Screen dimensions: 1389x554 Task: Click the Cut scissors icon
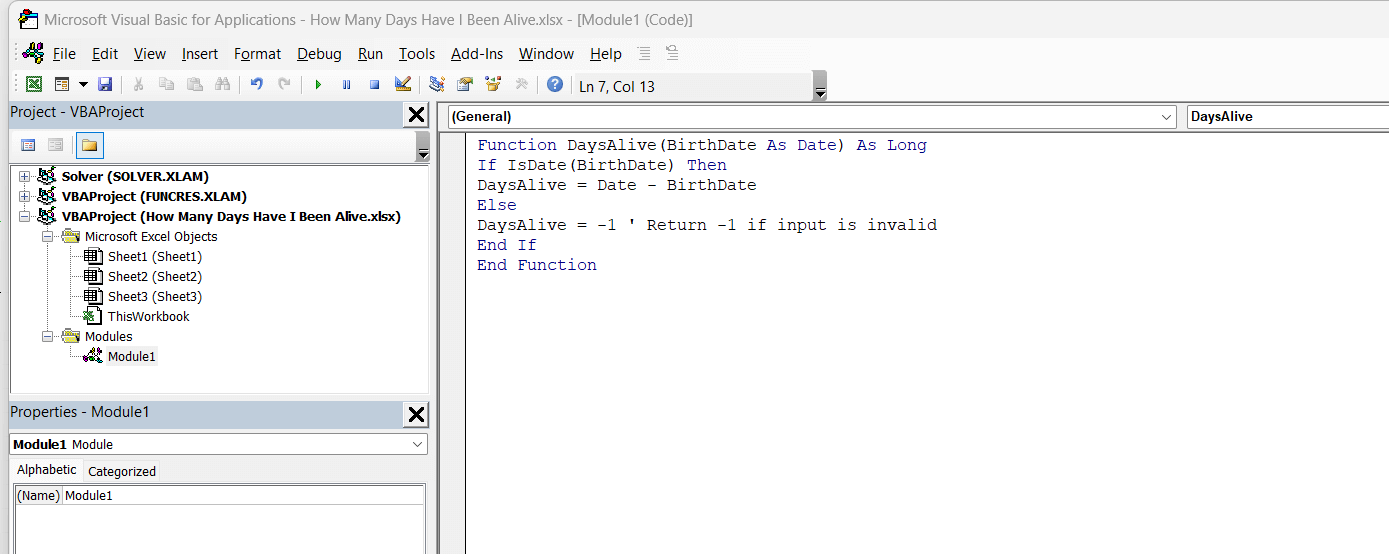139,85
